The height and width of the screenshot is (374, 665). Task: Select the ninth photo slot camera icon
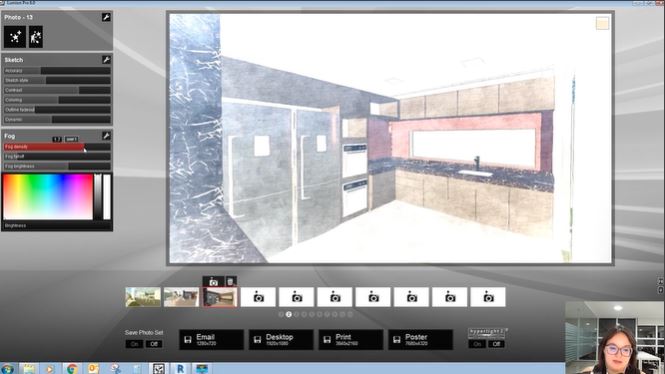450,297
